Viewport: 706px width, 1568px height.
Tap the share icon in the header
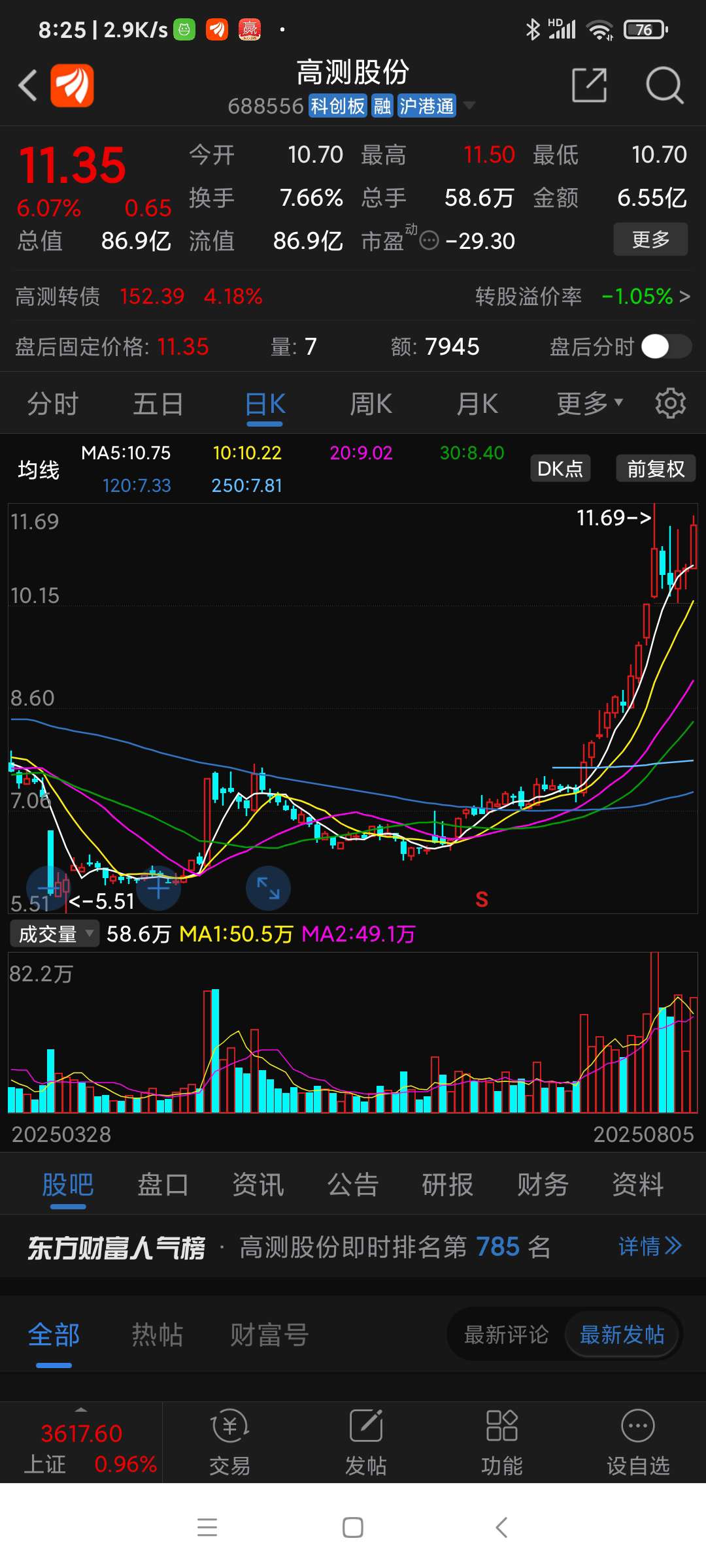click(x=590, y=85)
